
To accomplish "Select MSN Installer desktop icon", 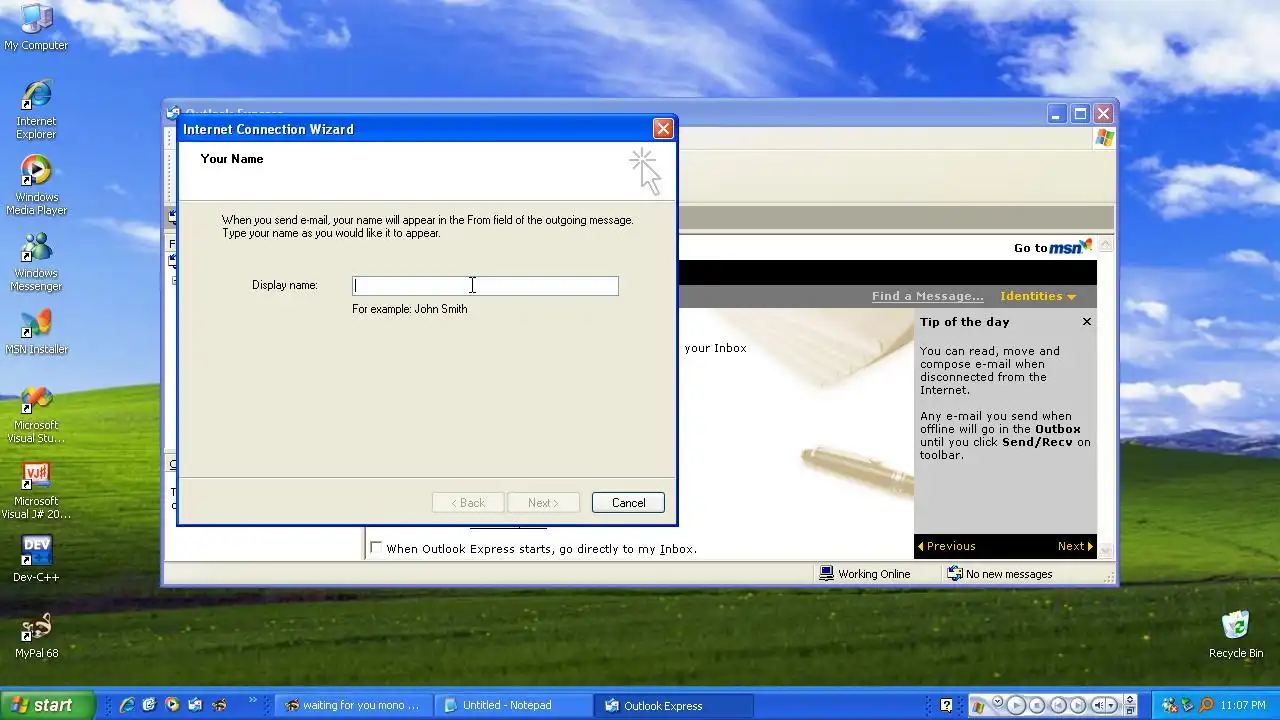I will pos(36,332).
